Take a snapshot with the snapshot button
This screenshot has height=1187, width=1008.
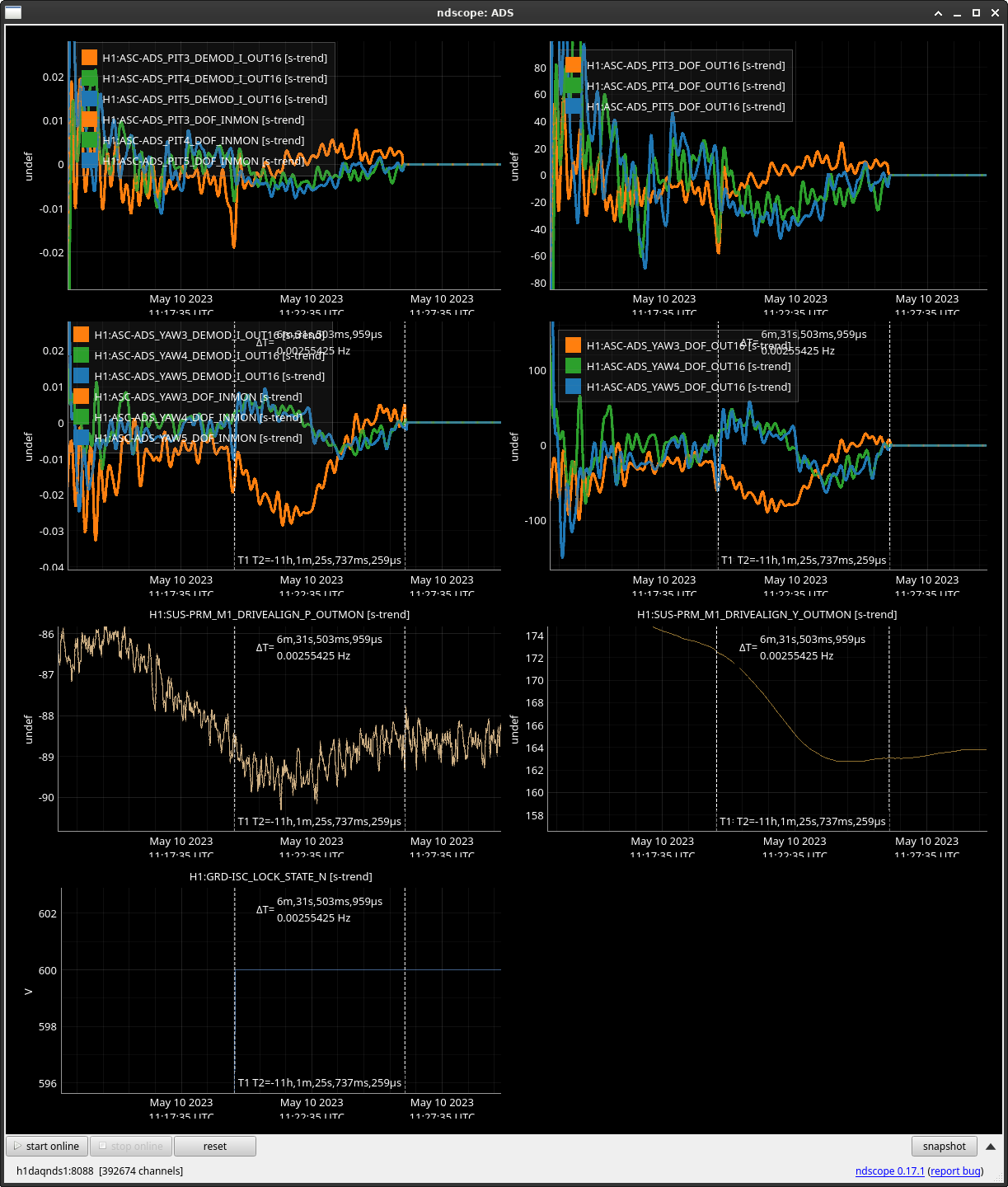[944, 1146]
